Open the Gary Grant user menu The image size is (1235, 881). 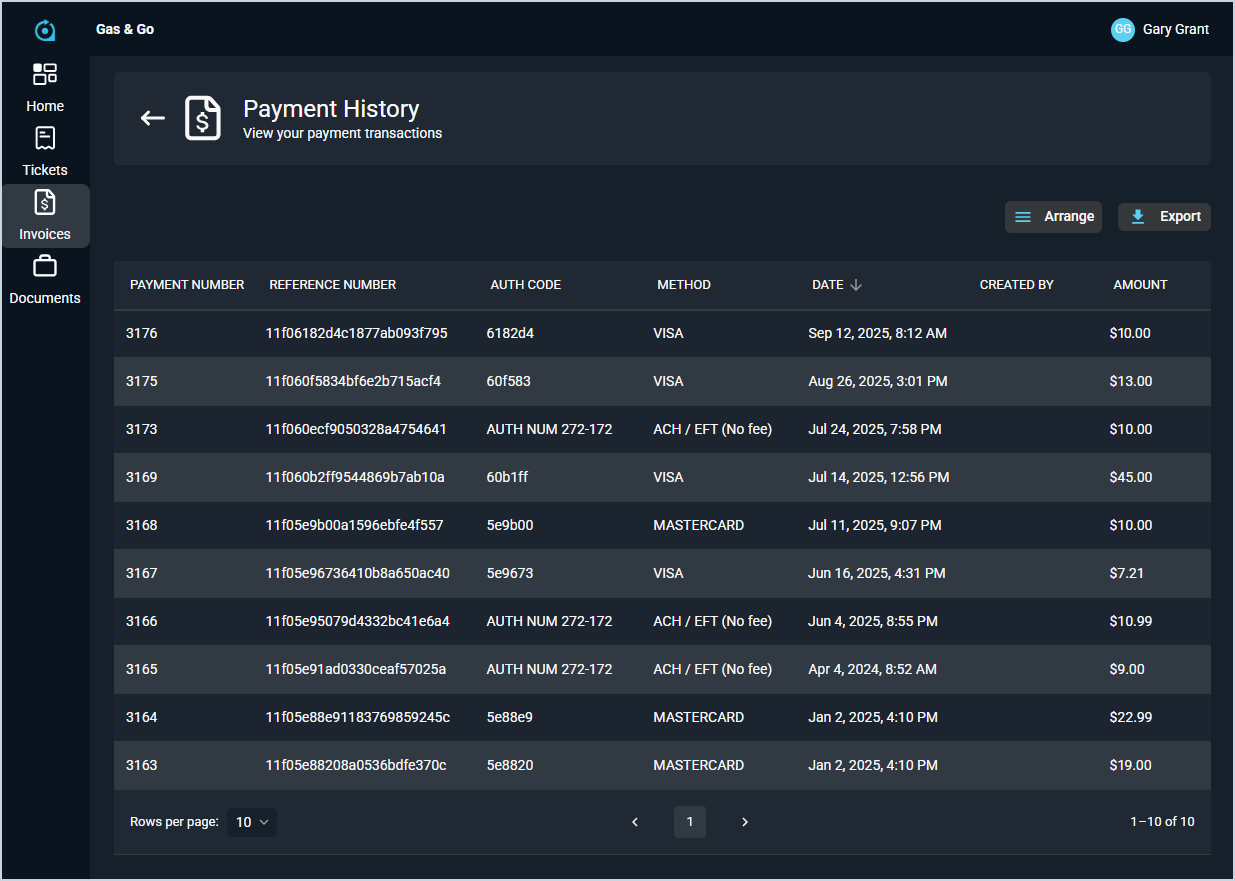pyautogui.click(x=1175, y=29)
